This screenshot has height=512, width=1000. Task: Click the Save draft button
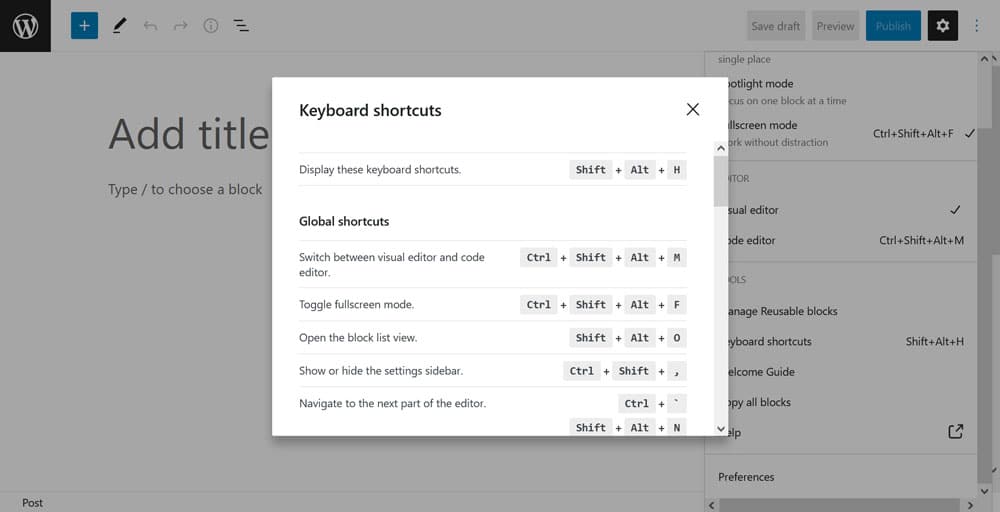tap(776, 26)
